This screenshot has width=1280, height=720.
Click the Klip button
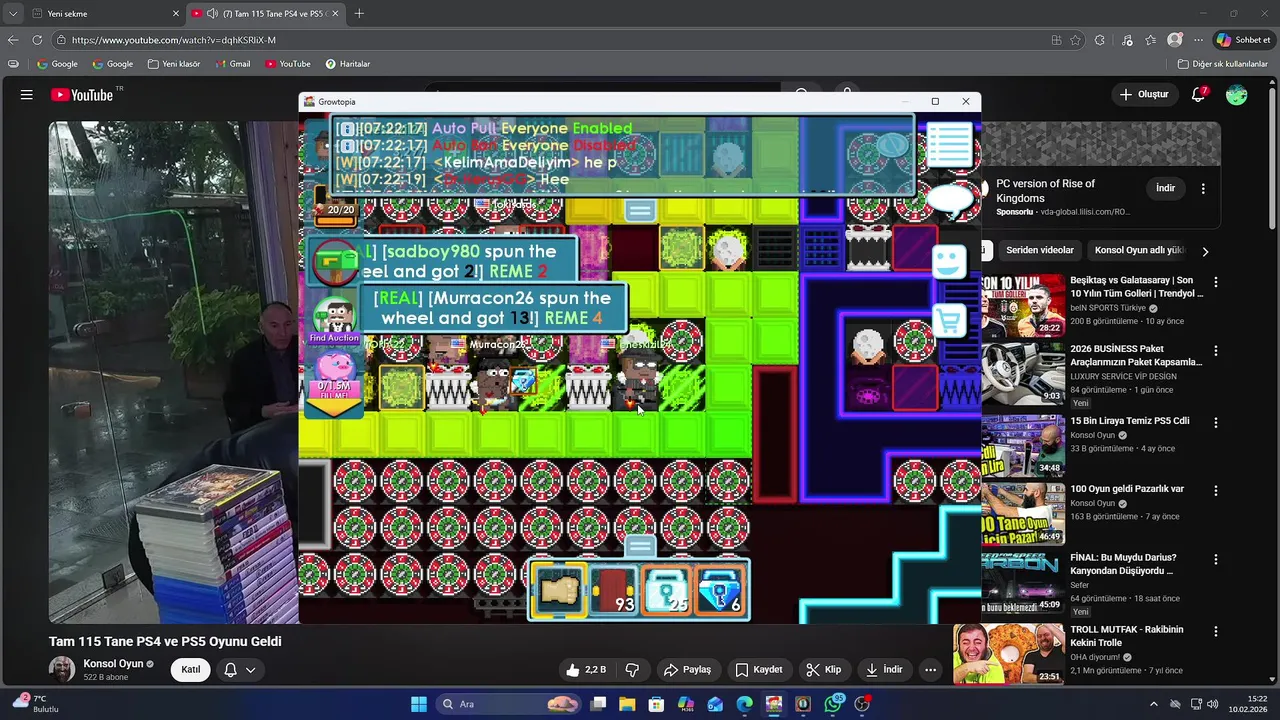point(824,669)
